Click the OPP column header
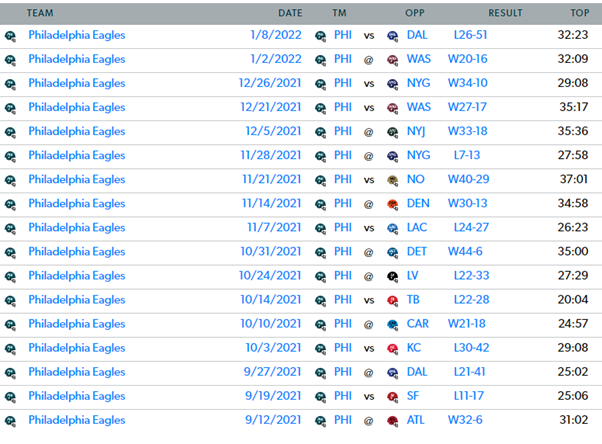Image resolution: width=602 pixels, height=444 pixels. [x=415, y=13]
